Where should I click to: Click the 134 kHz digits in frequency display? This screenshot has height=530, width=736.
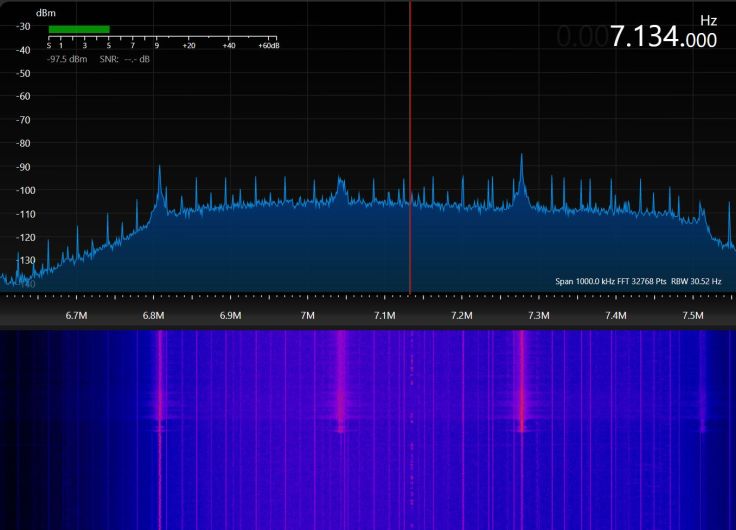coord(656,38)
